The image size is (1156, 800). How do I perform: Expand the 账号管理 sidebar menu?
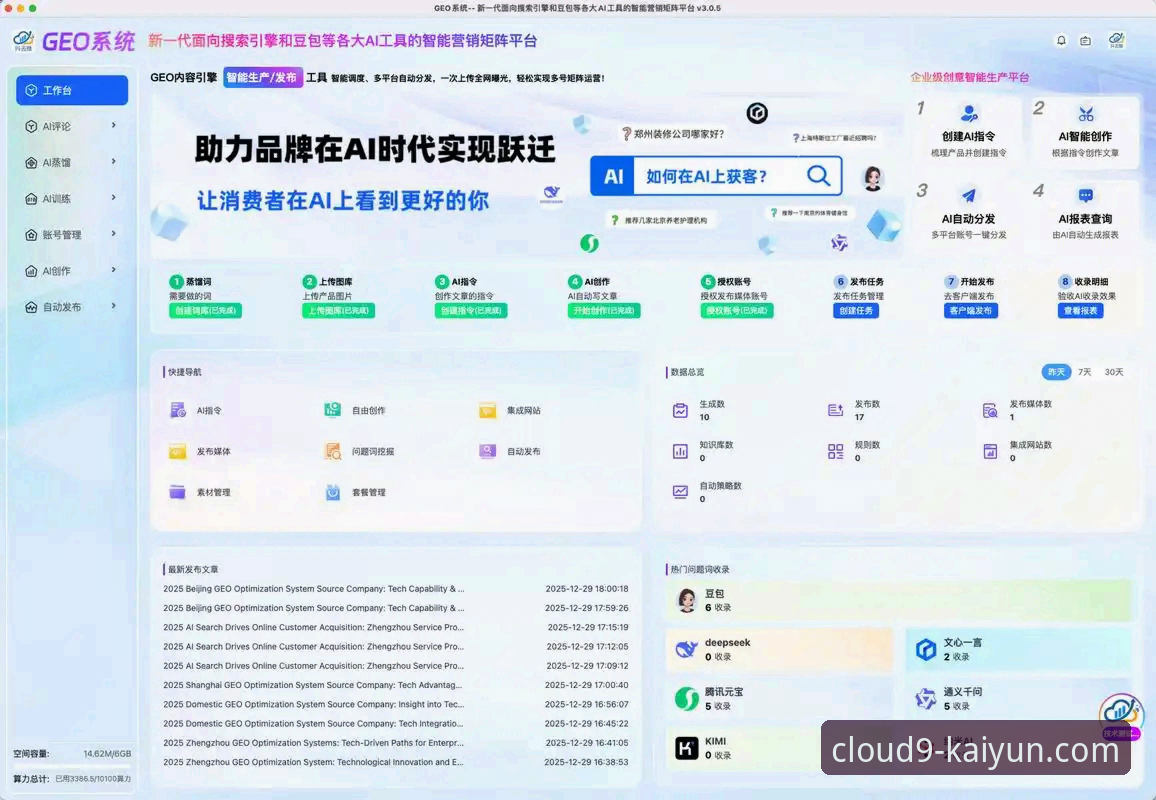(x=71, y=235)
